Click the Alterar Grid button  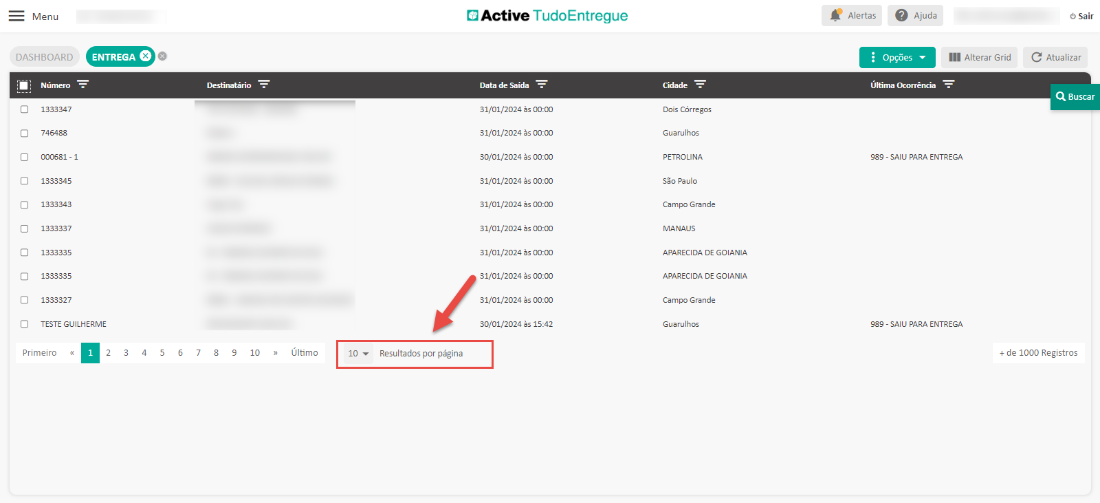click(979, 57)
